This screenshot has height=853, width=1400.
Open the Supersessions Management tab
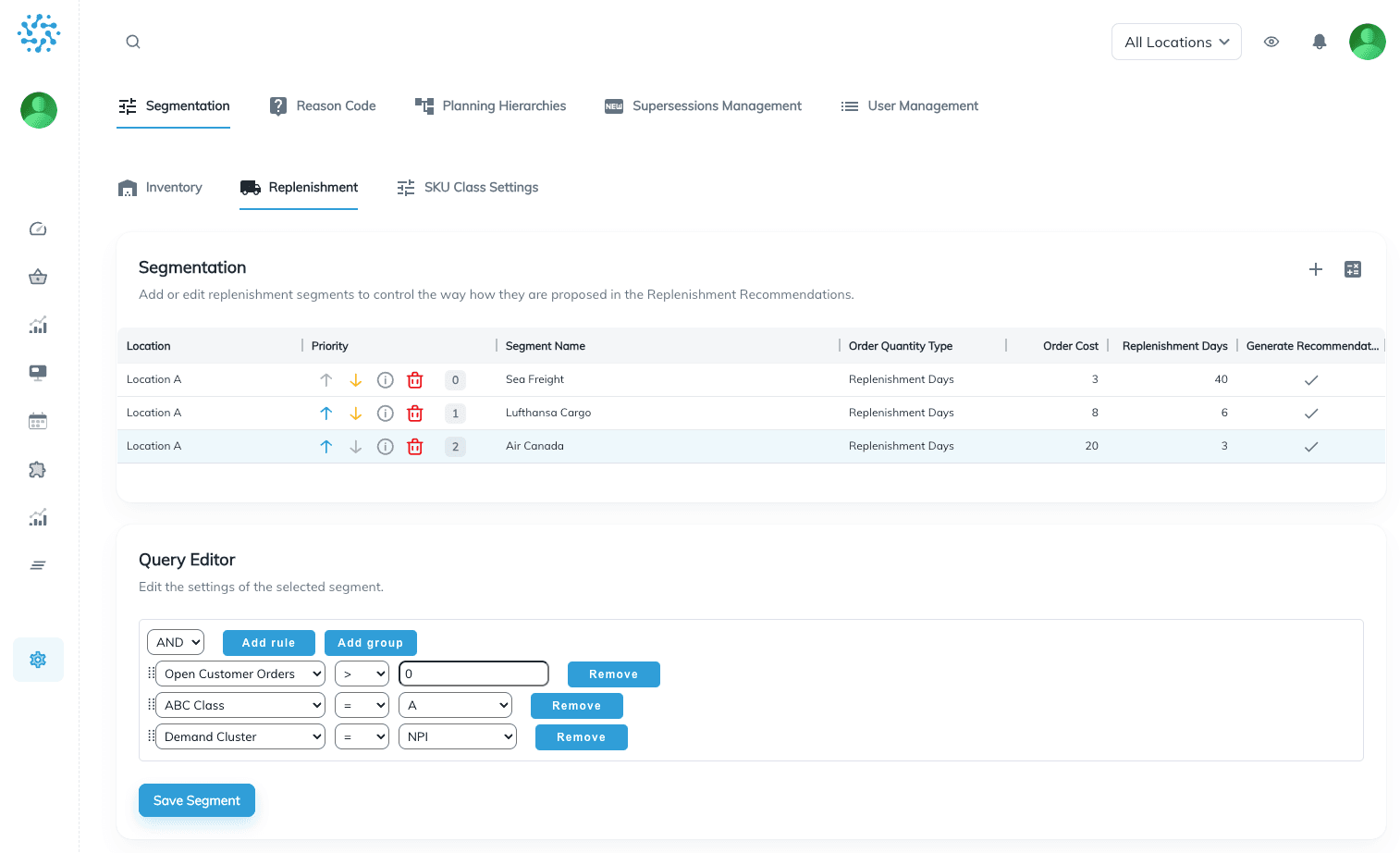(703, 105)
